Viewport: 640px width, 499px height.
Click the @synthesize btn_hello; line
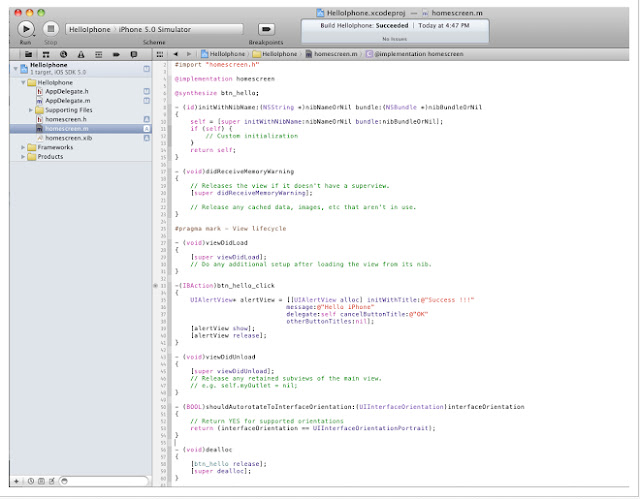click(217, 93)
